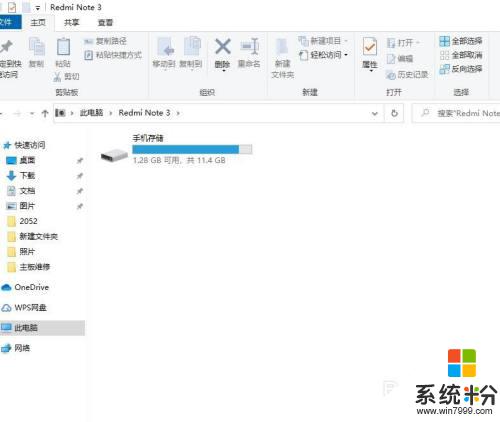This screenshot has height=422, width=500.
Task: Click Copy path (复制路径)
Action: click(105, 41)
